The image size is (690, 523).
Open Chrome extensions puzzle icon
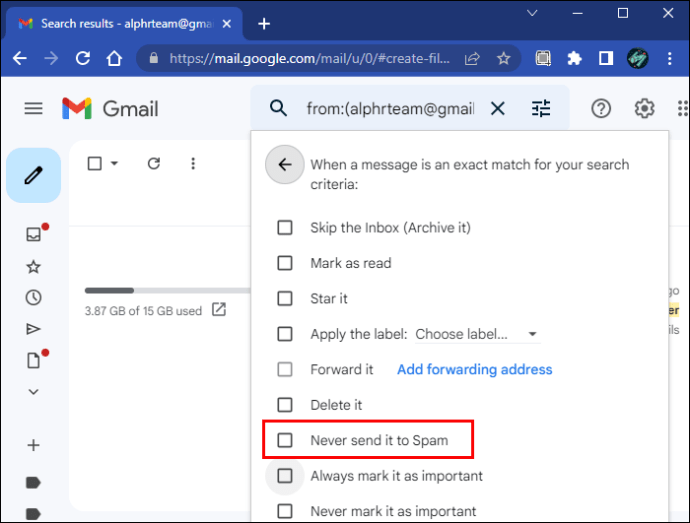(574, 58)
